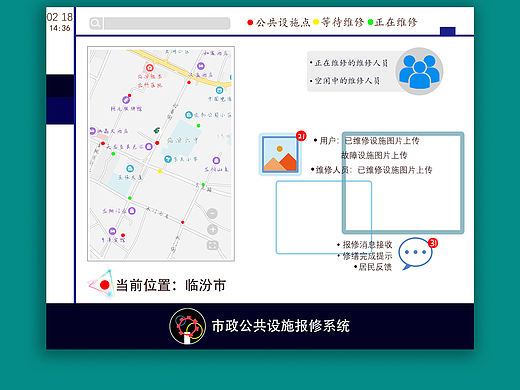Viewport: 520px width, 390px height.
Task: Select the red 公共设施点 legend item
Action: pos(279,22)
